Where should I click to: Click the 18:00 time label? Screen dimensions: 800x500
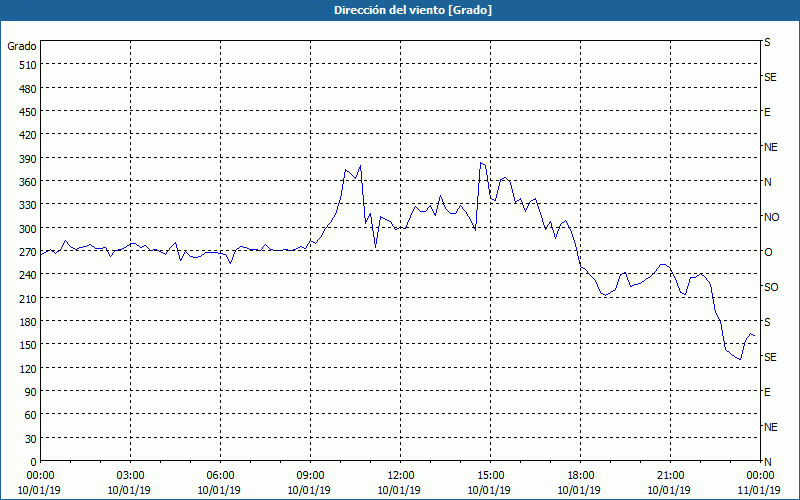[x=580, y=476]
